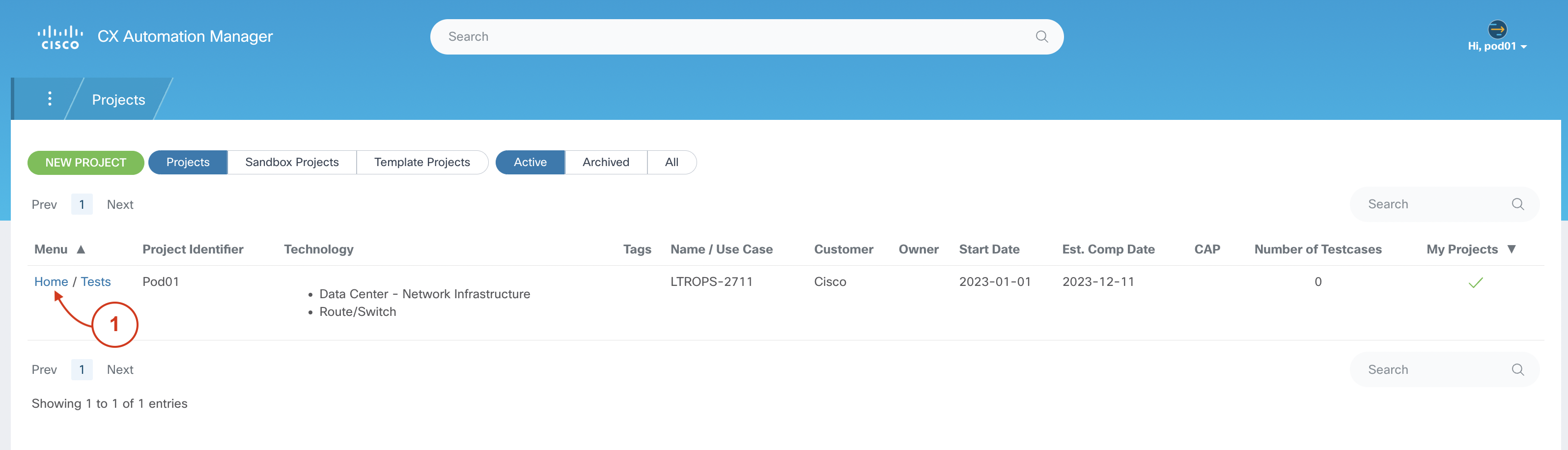Click the Cisco logo icon
This screenshot has height=450, width=1568.
pyautogui.click(x=59, y=37)
